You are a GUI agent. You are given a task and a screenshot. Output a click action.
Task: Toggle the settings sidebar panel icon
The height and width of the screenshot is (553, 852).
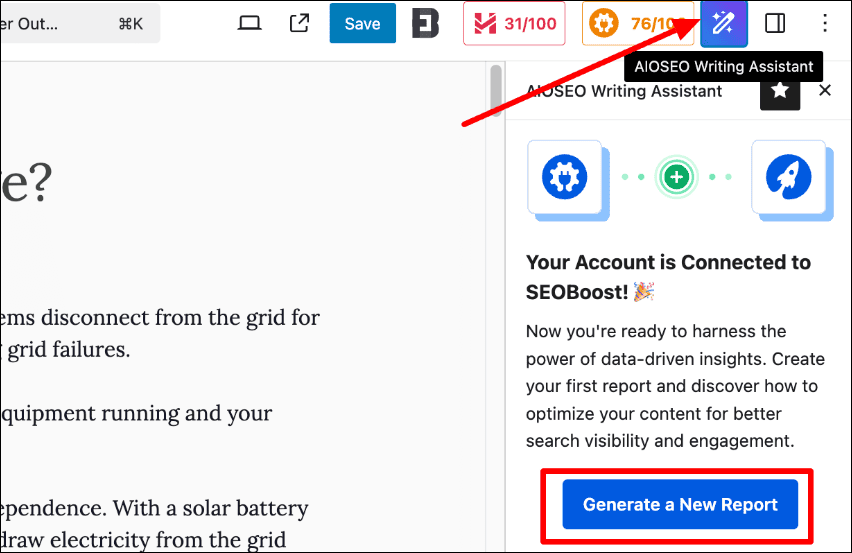[774, 23]
